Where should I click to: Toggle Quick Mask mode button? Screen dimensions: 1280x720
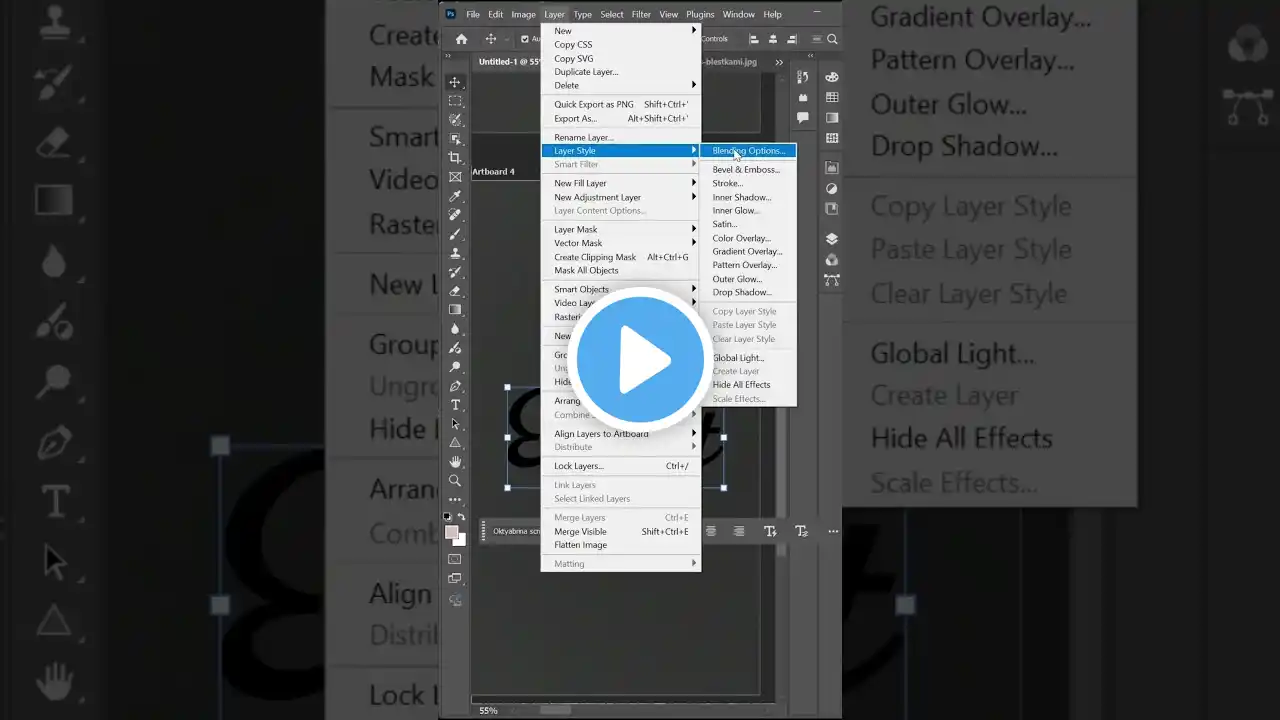(455, 559)
